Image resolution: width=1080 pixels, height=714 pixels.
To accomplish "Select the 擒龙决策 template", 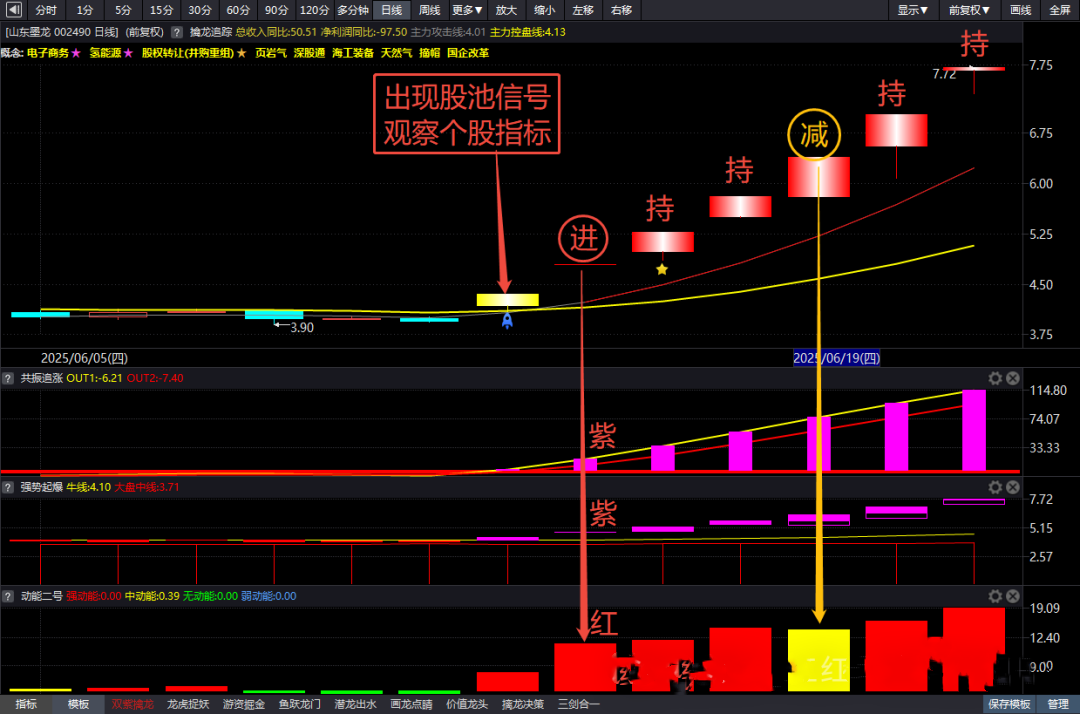I will coord(523,704).
